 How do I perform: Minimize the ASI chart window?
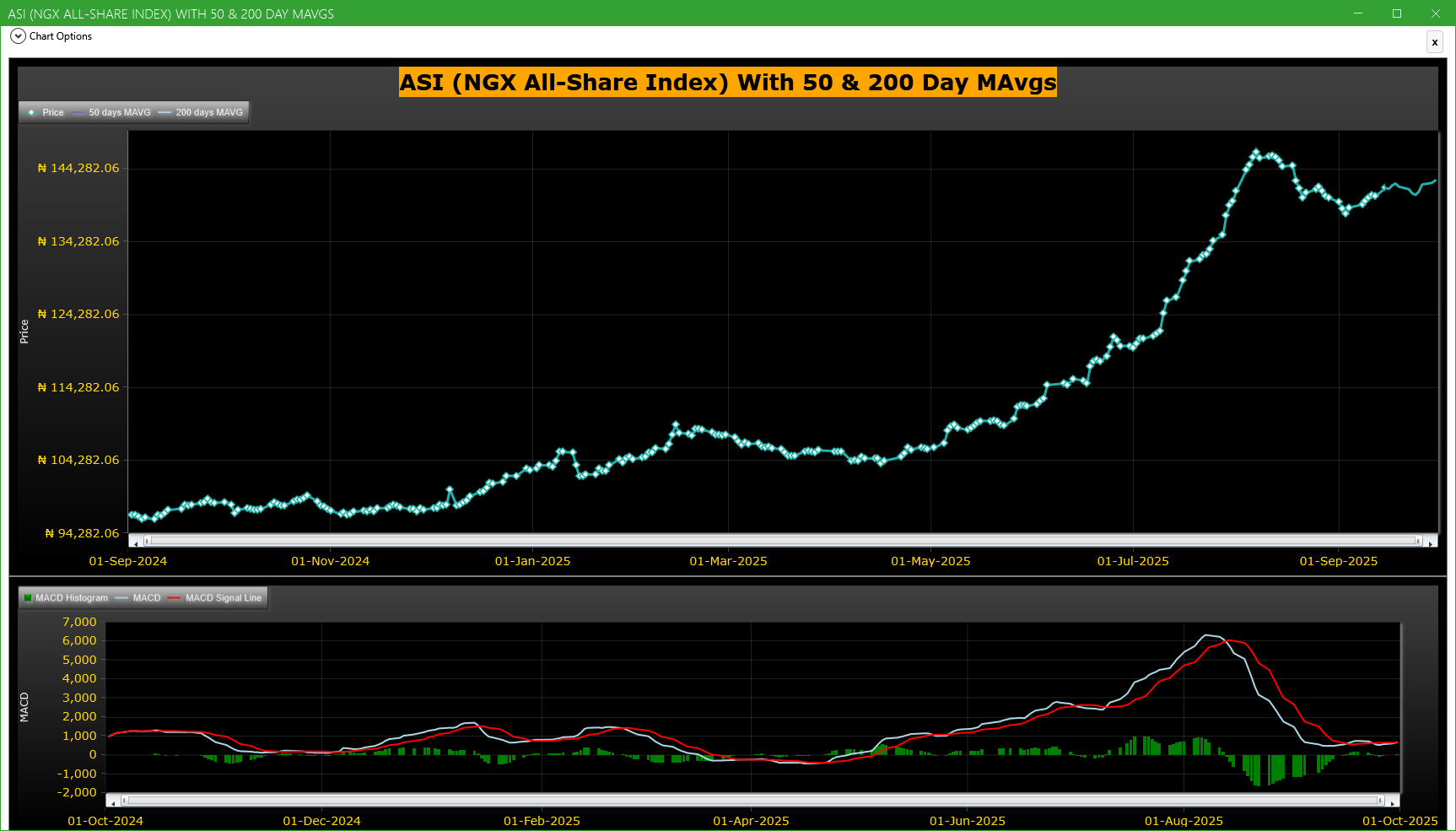tap(1358, 13)
